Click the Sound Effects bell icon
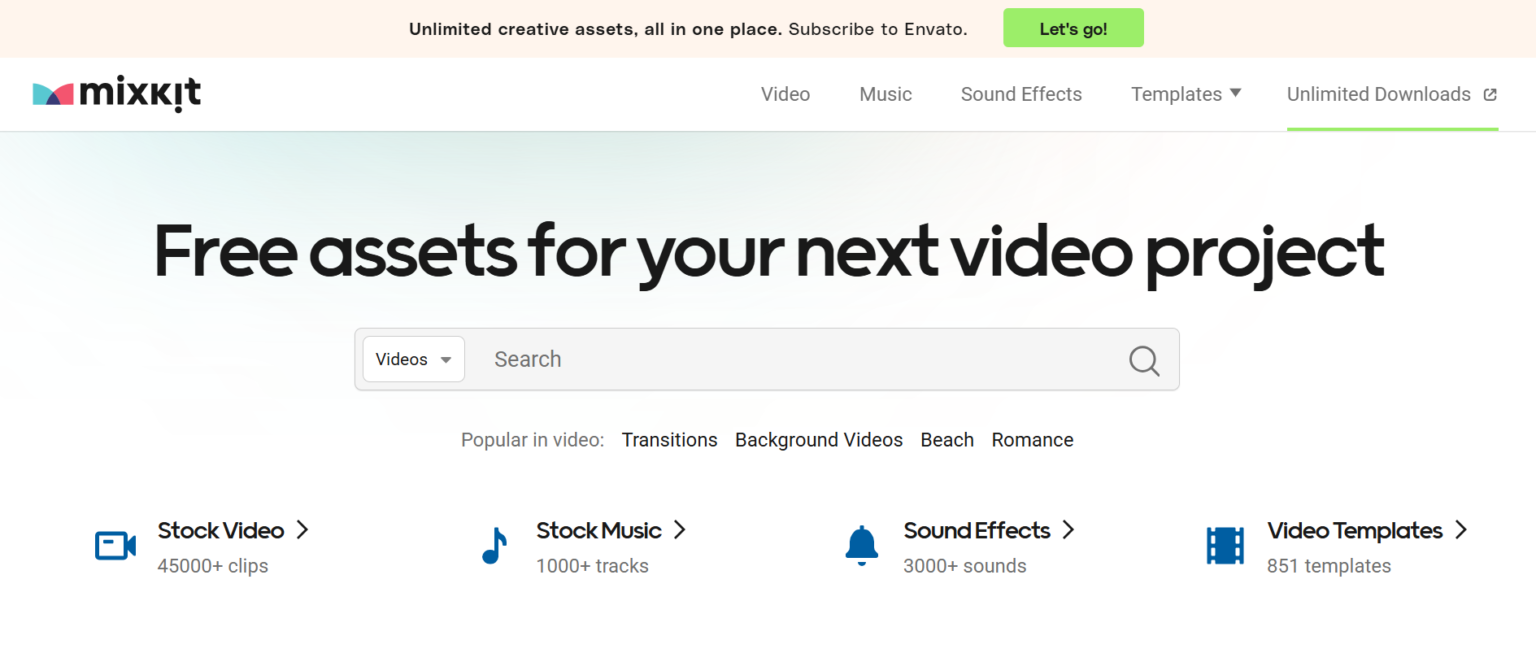This screenshot has width=1536, height=649. [x=861, y=546]
